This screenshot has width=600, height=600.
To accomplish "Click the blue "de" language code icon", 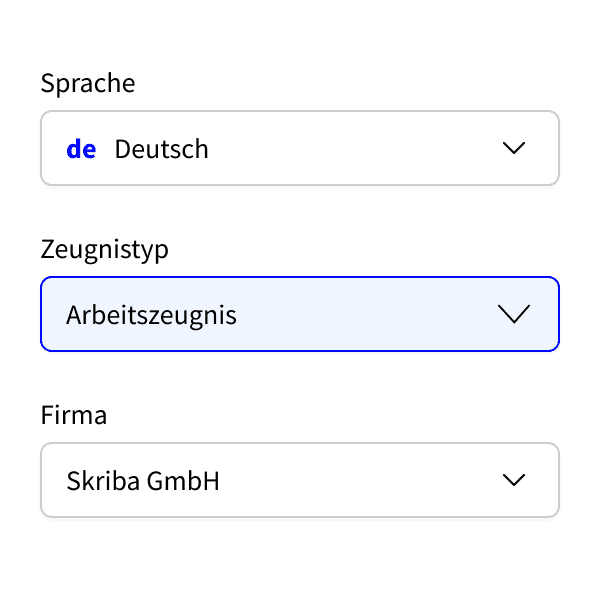I will click(81, 149).
